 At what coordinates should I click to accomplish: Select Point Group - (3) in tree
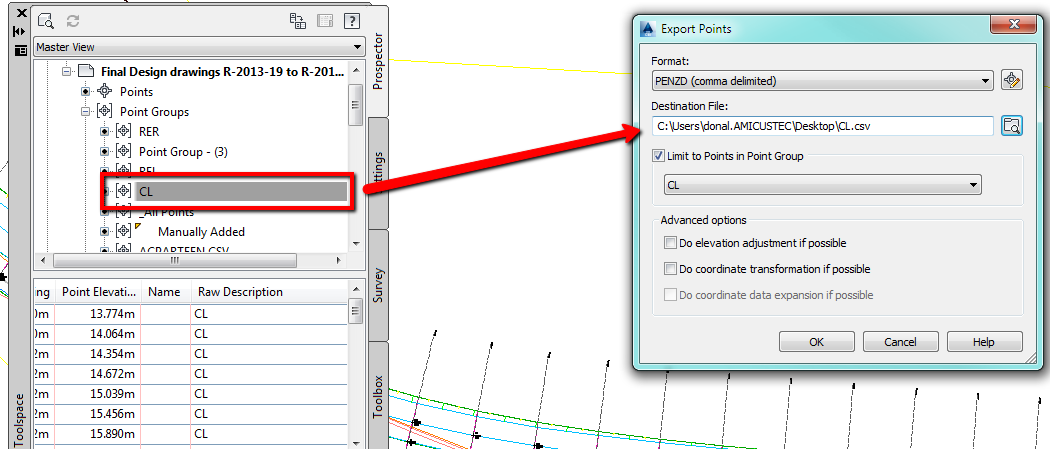183,152
